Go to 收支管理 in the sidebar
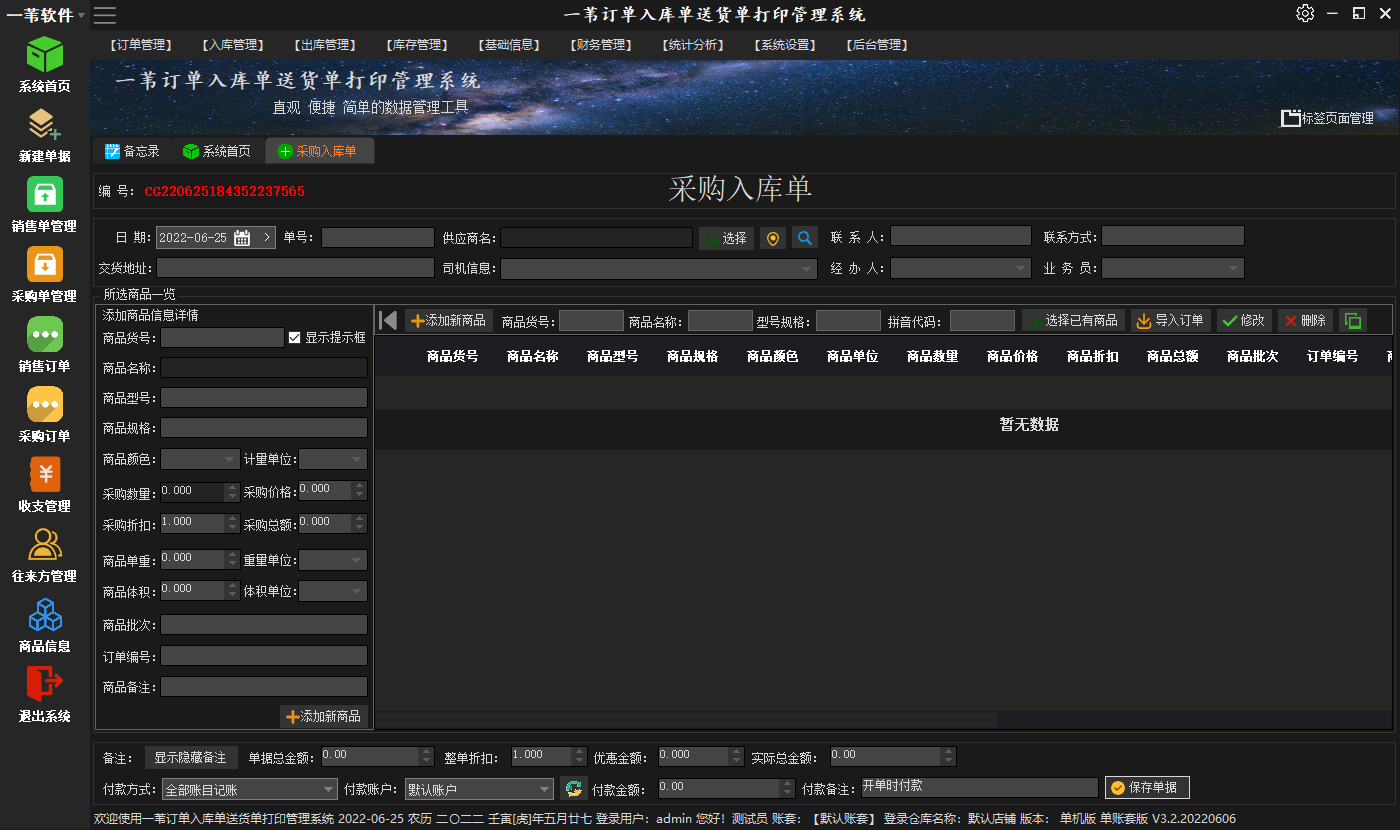The height and width of the screenshot is (830, 1400). coord(44,475)
